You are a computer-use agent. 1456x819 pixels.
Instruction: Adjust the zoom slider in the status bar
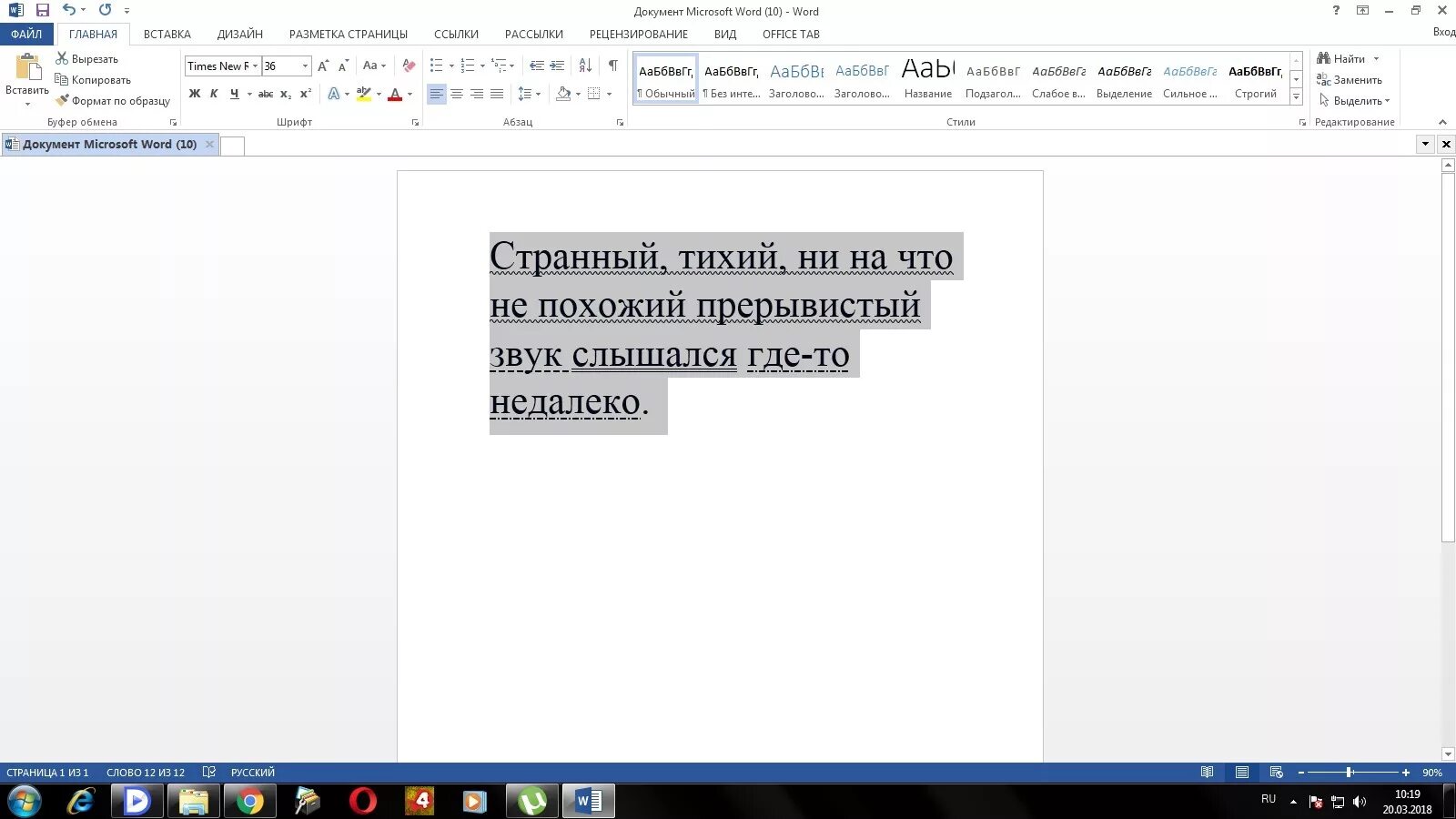(1350, 772)
